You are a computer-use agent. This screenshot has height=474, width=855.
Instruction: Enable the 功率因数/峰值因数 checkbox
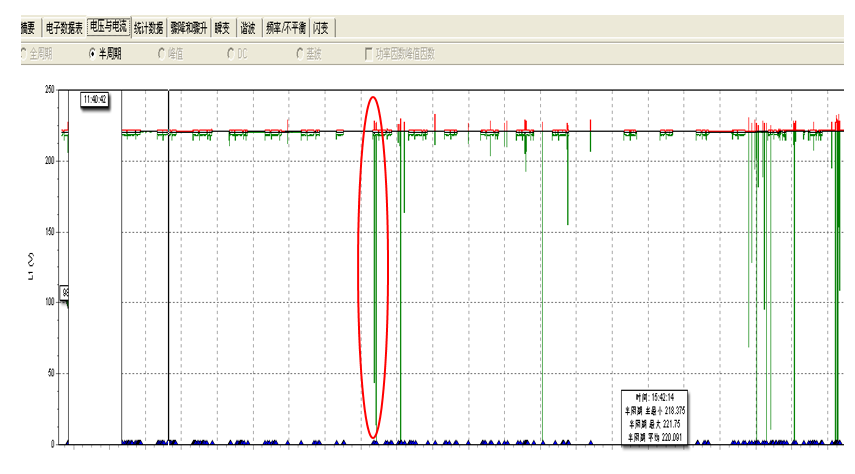point(369,52)
